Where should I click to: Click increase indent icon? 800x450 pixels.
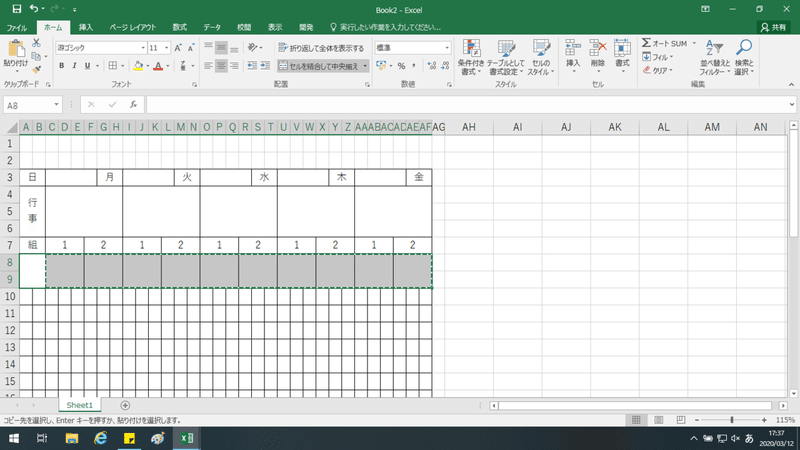point(265,65)
